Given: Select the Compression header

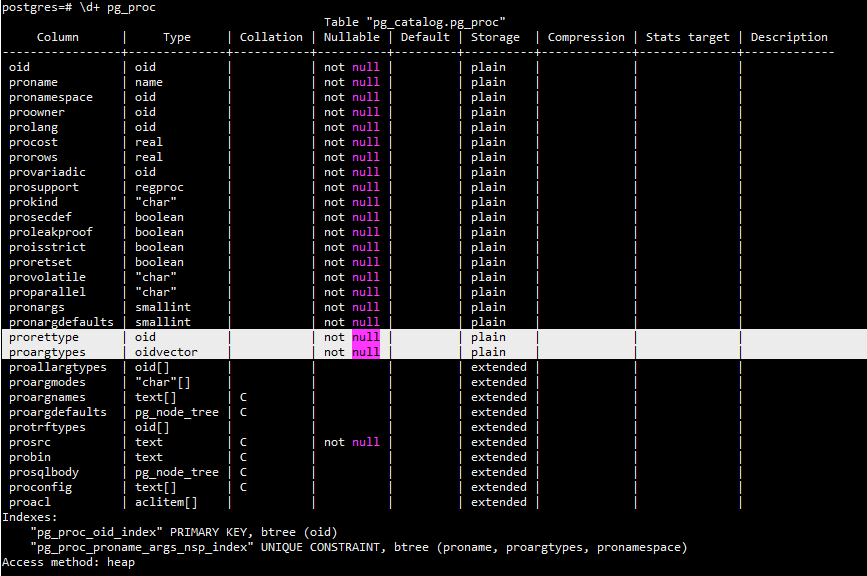Looking at the screenshot, I should 586,37.
